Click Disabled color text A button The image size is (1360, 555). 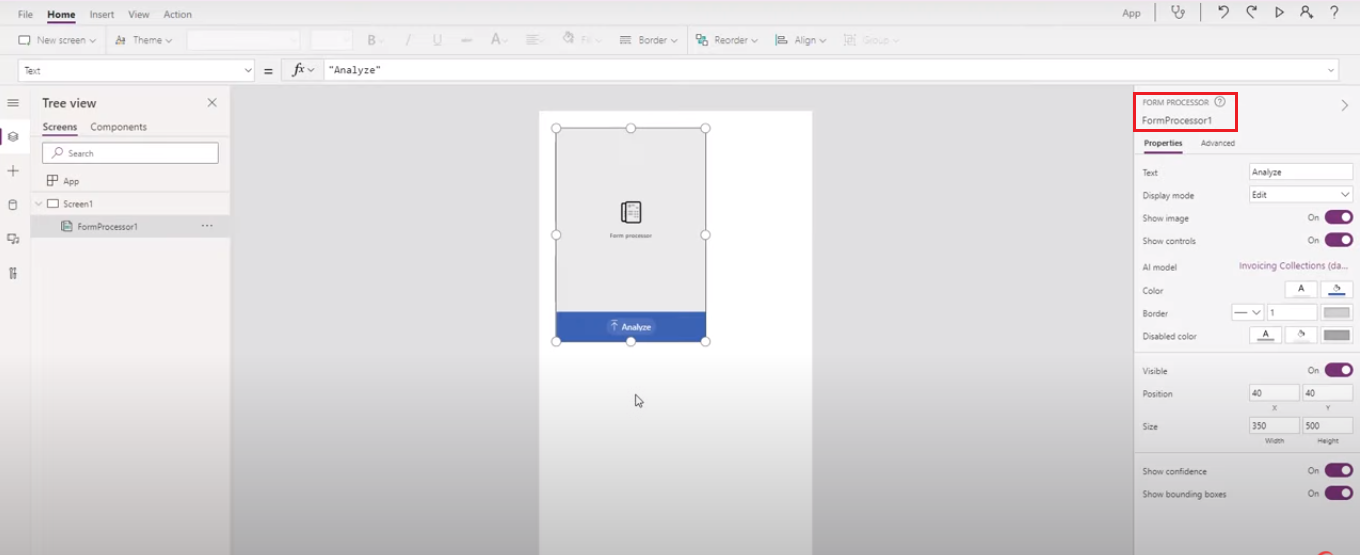point(1266,336)
